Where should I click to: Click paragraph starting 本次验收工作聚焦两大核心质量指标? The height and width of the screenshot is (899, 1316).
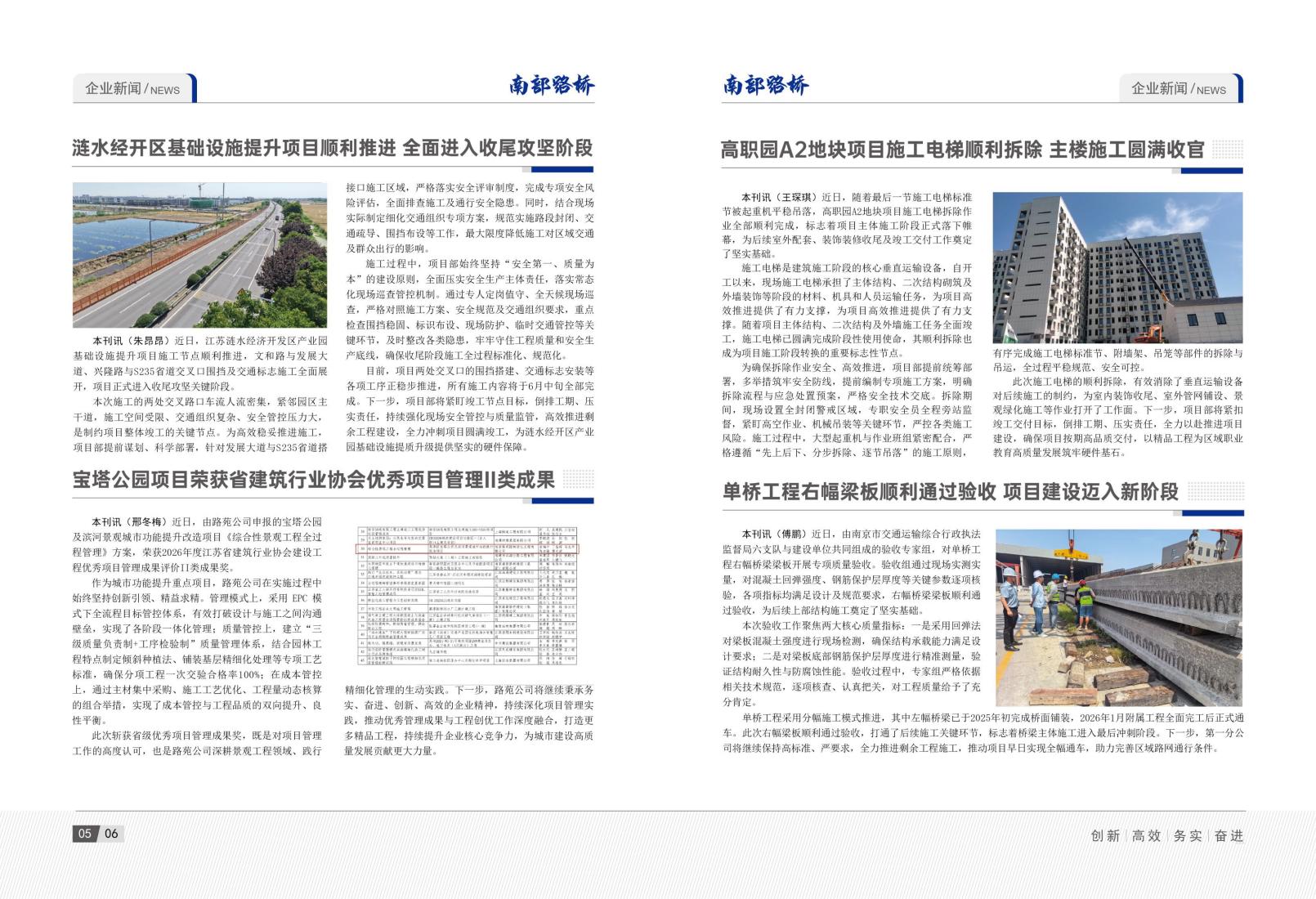pyautogui.click(x=852, y=664)
